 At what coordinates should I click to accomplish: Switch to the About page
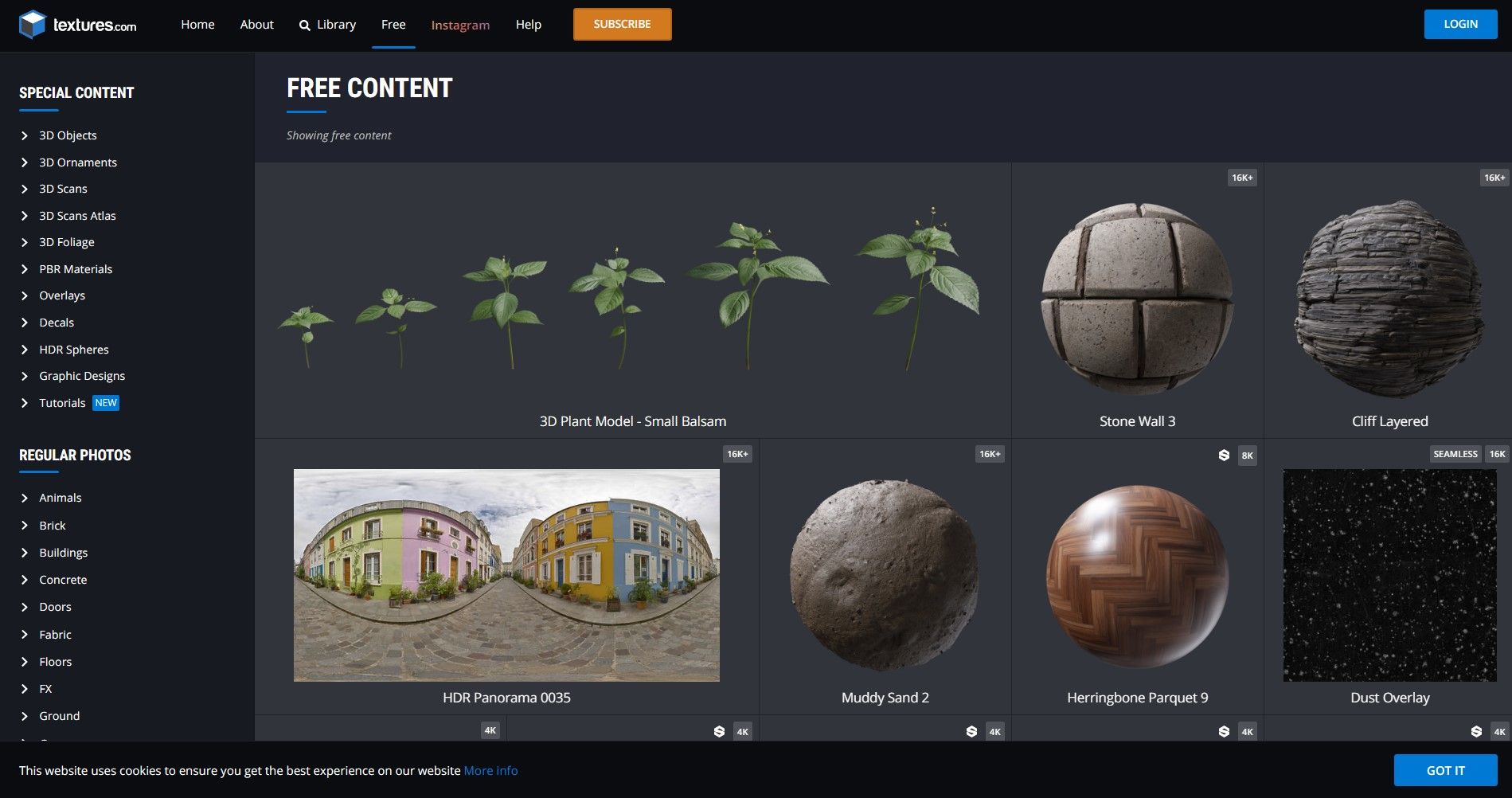(256, 24)
